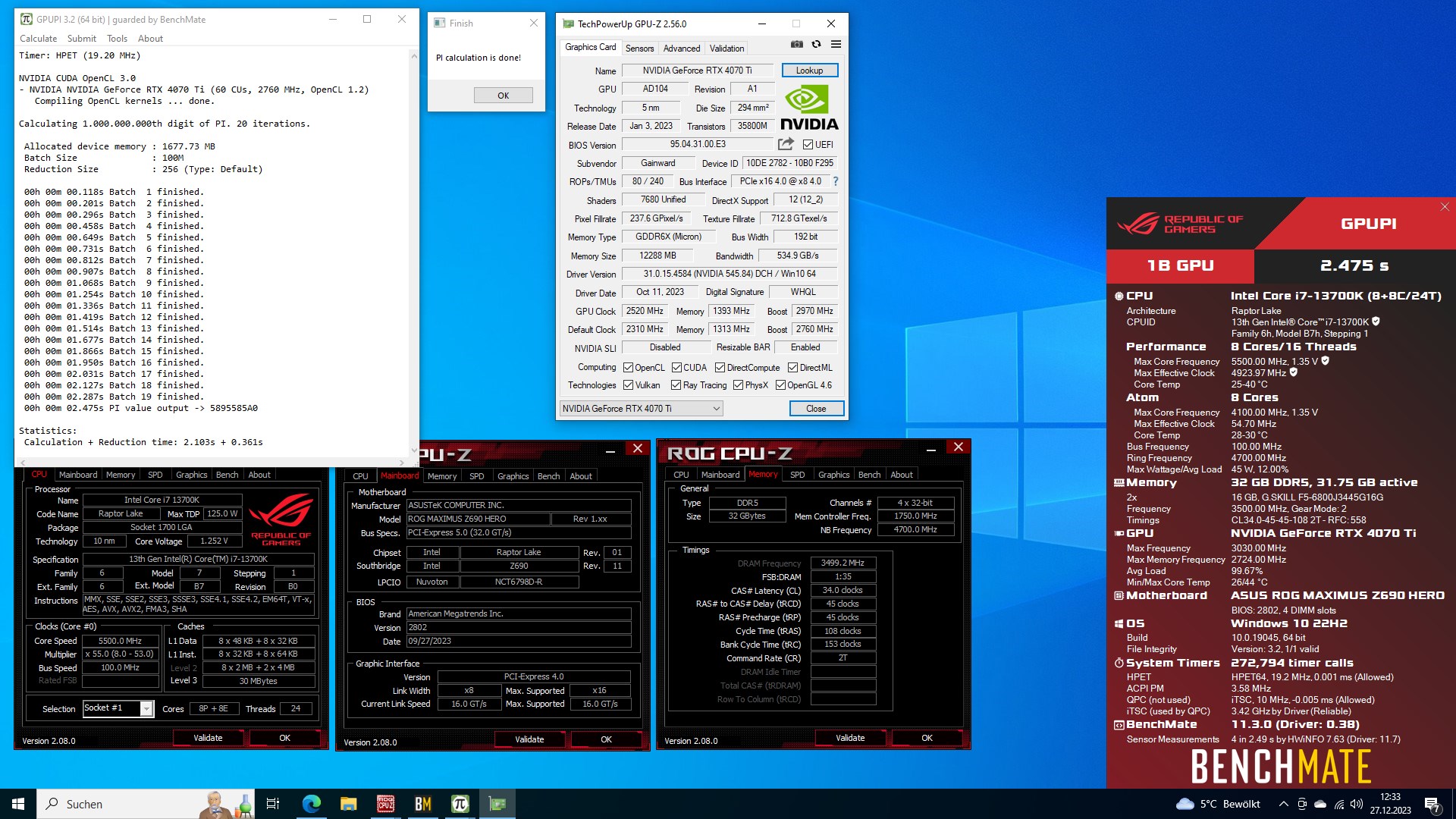Click BenchMate Memory section icon
Screen dimensions: 1456x819
[x=1119, y=483]
